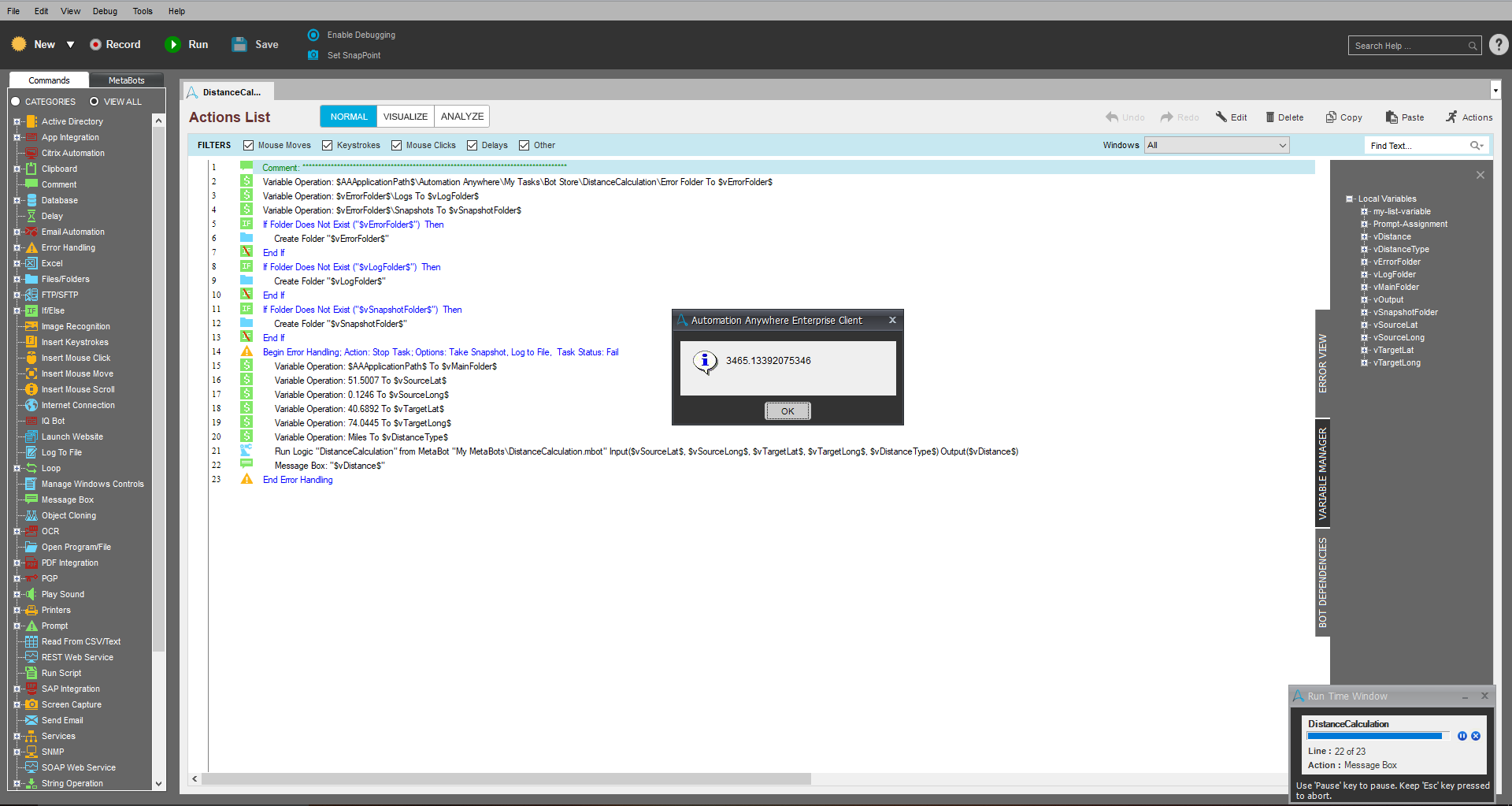Expand the vDistance local variable
The image size is (1512, 806).
tap(1365, 237)
